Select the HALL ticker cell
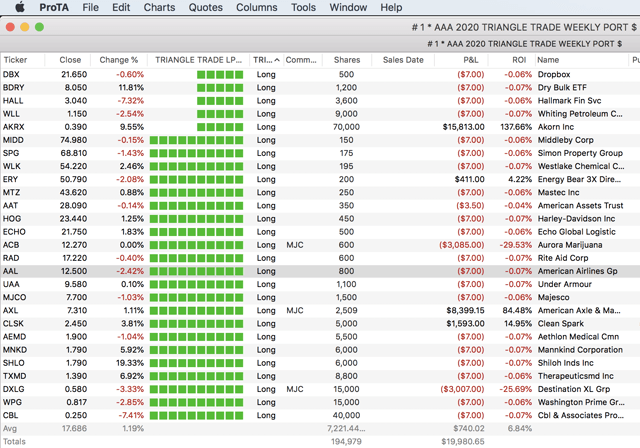The image size is (640, 448). pos(13,101)
